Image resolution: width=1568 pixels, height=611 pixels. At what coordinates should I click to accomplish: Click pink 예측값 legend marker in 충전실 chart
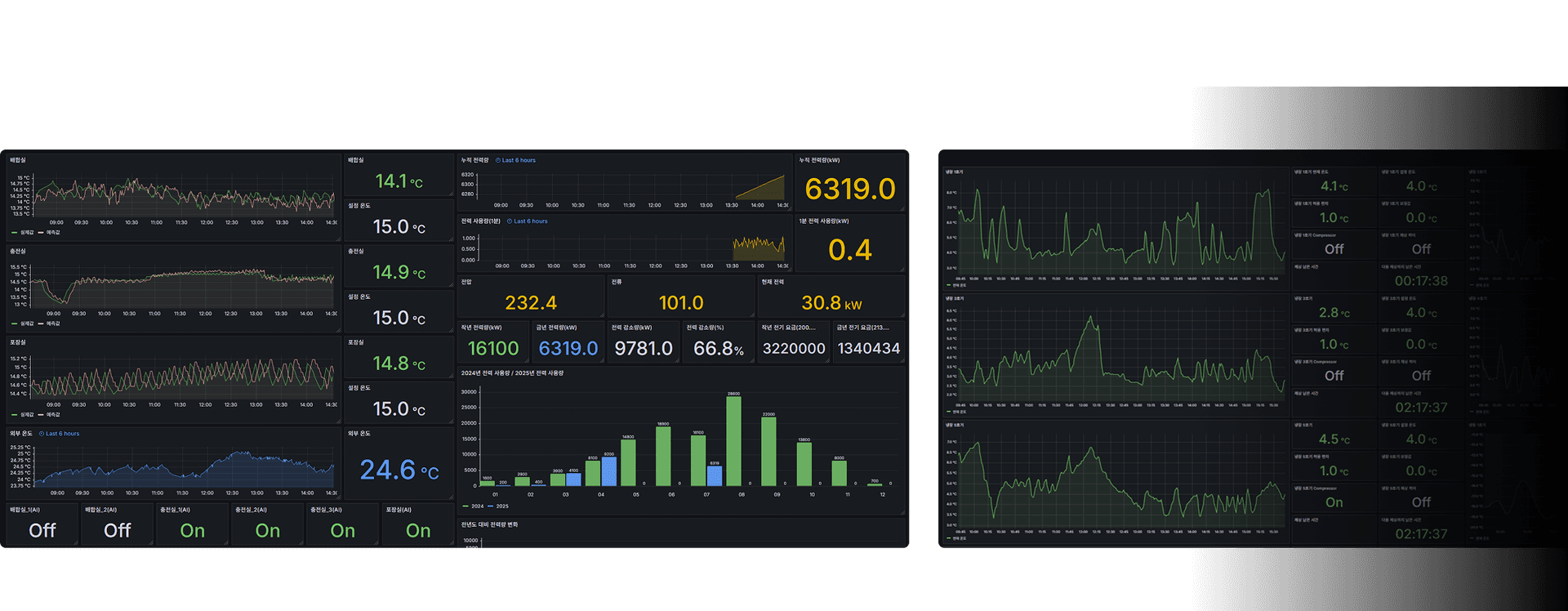pyautogui.click(x=41, y=323)
